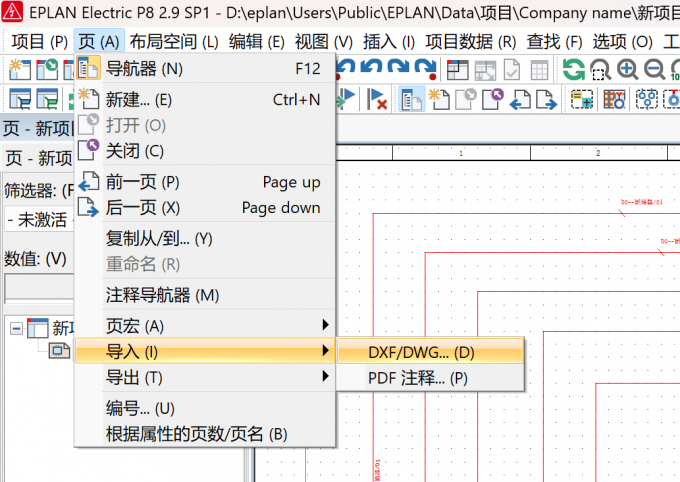This screenshot has width=680, height=482.
Task: Click the zoom window magnifier icon
Action: (601, 69)
